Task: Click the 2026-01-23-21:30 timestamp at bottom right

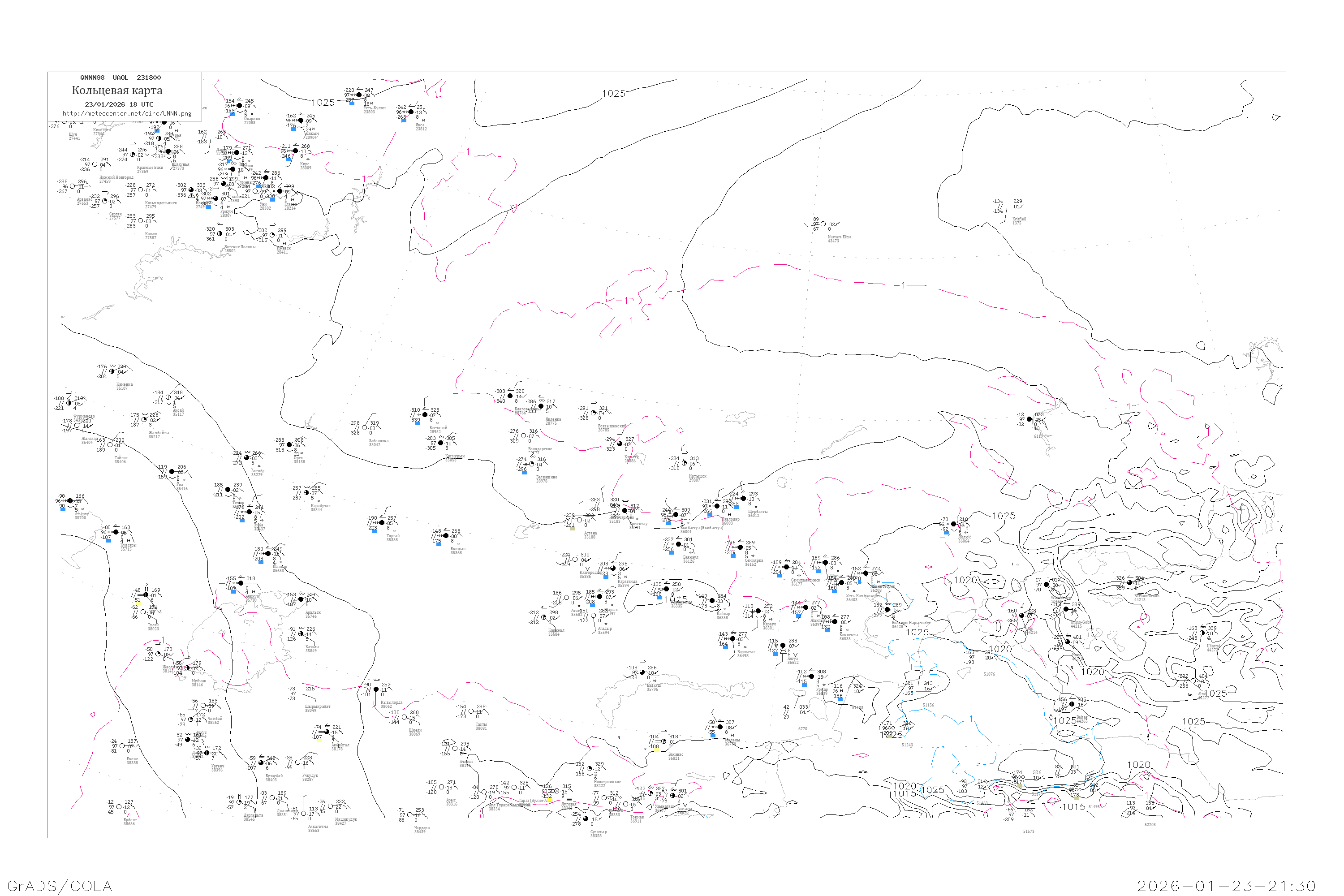Action: [x=1226, y=886]
